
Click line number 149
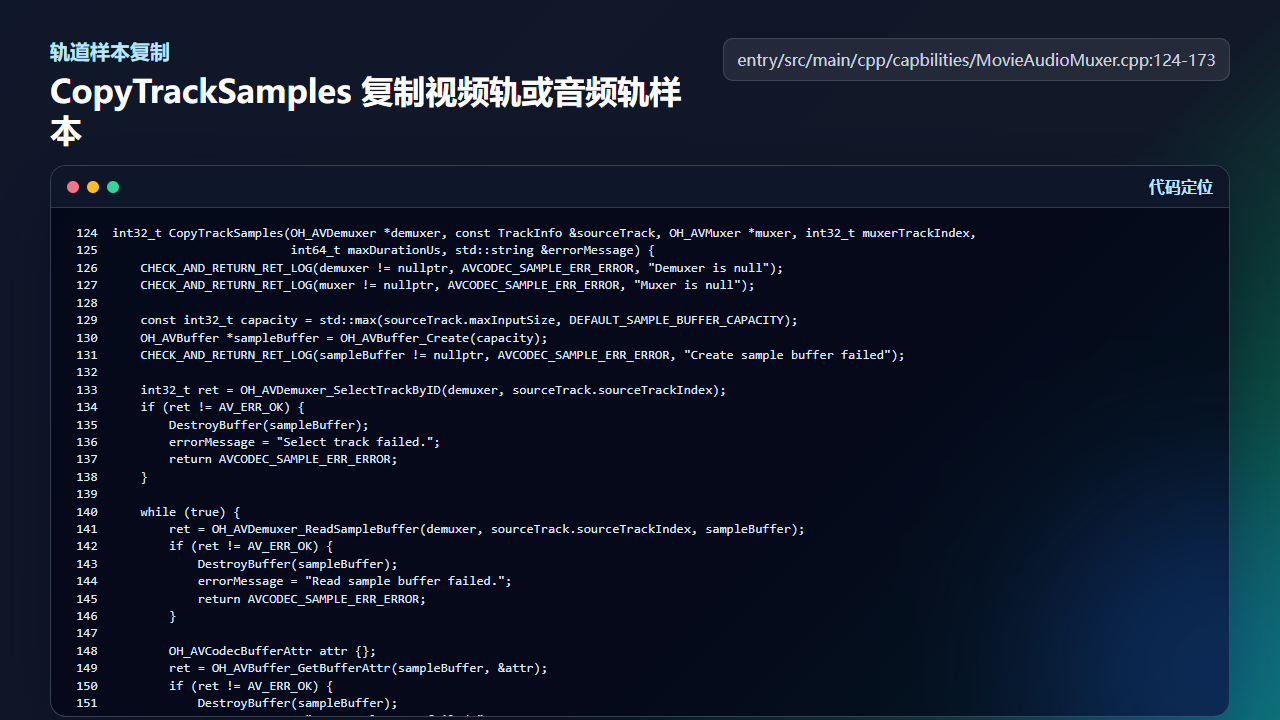point(87,668)
